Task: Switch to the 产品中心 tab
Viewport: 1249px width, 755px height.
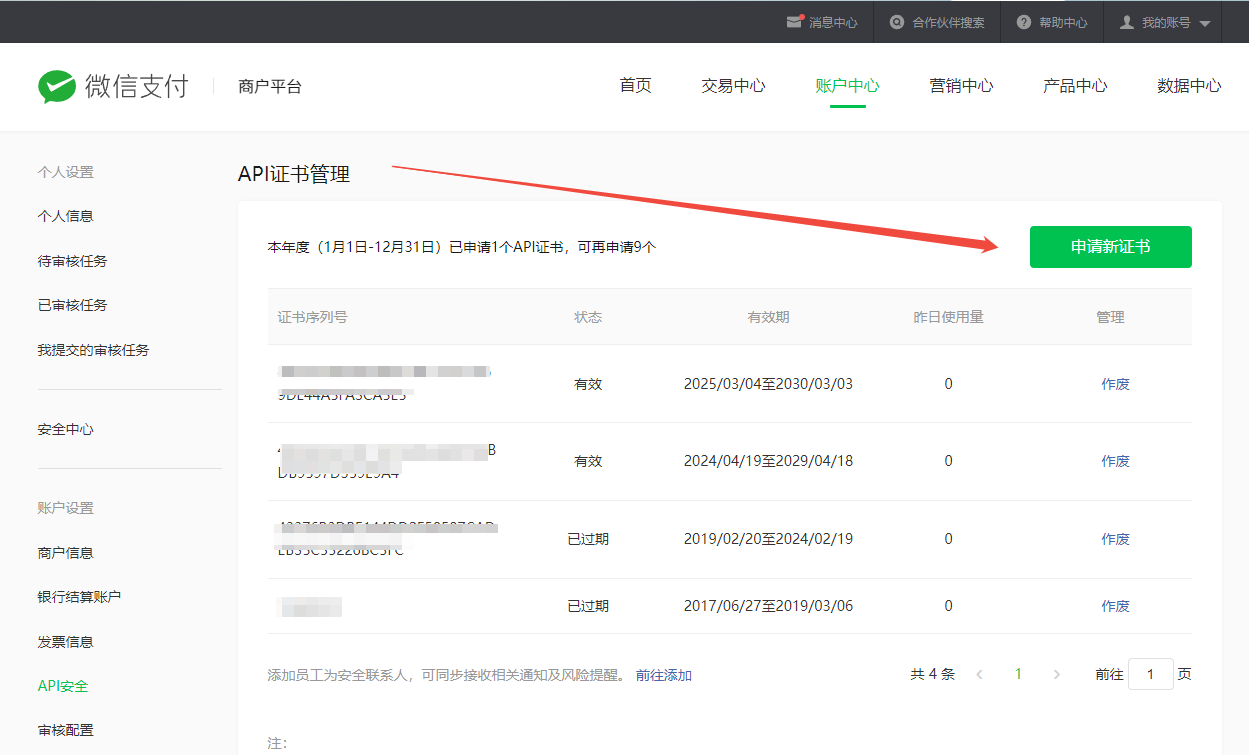Action: [1076, 86]
